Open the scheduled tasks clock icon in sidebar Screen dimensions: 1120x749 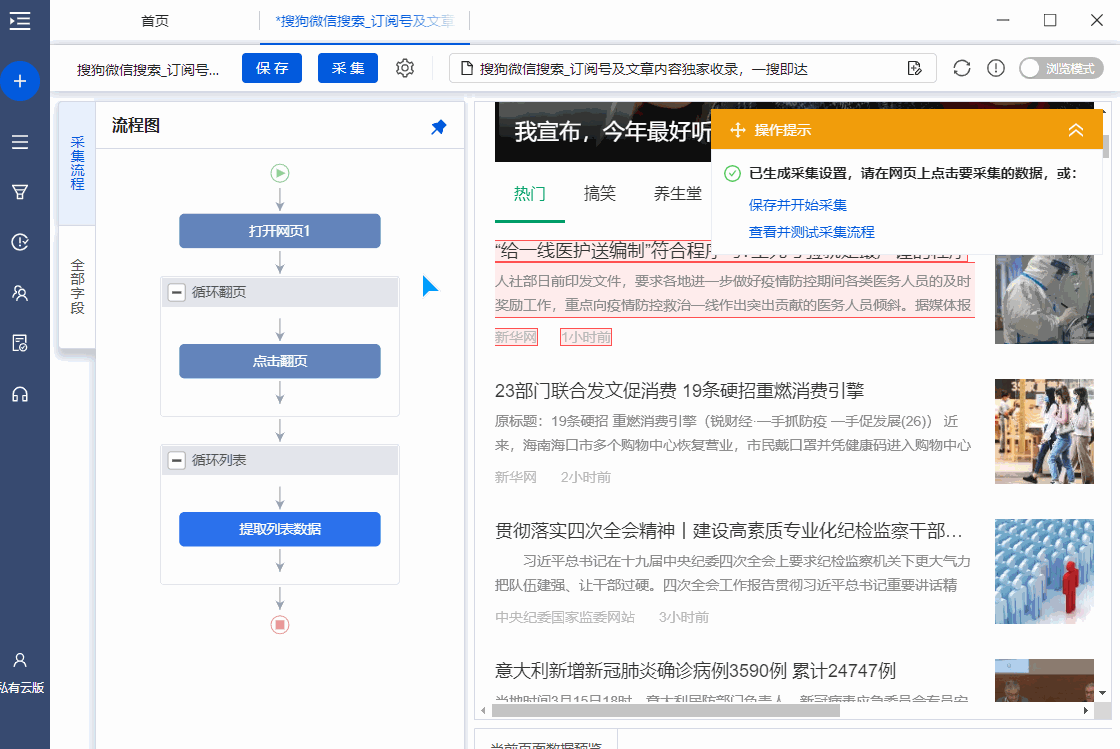point(20,242)
